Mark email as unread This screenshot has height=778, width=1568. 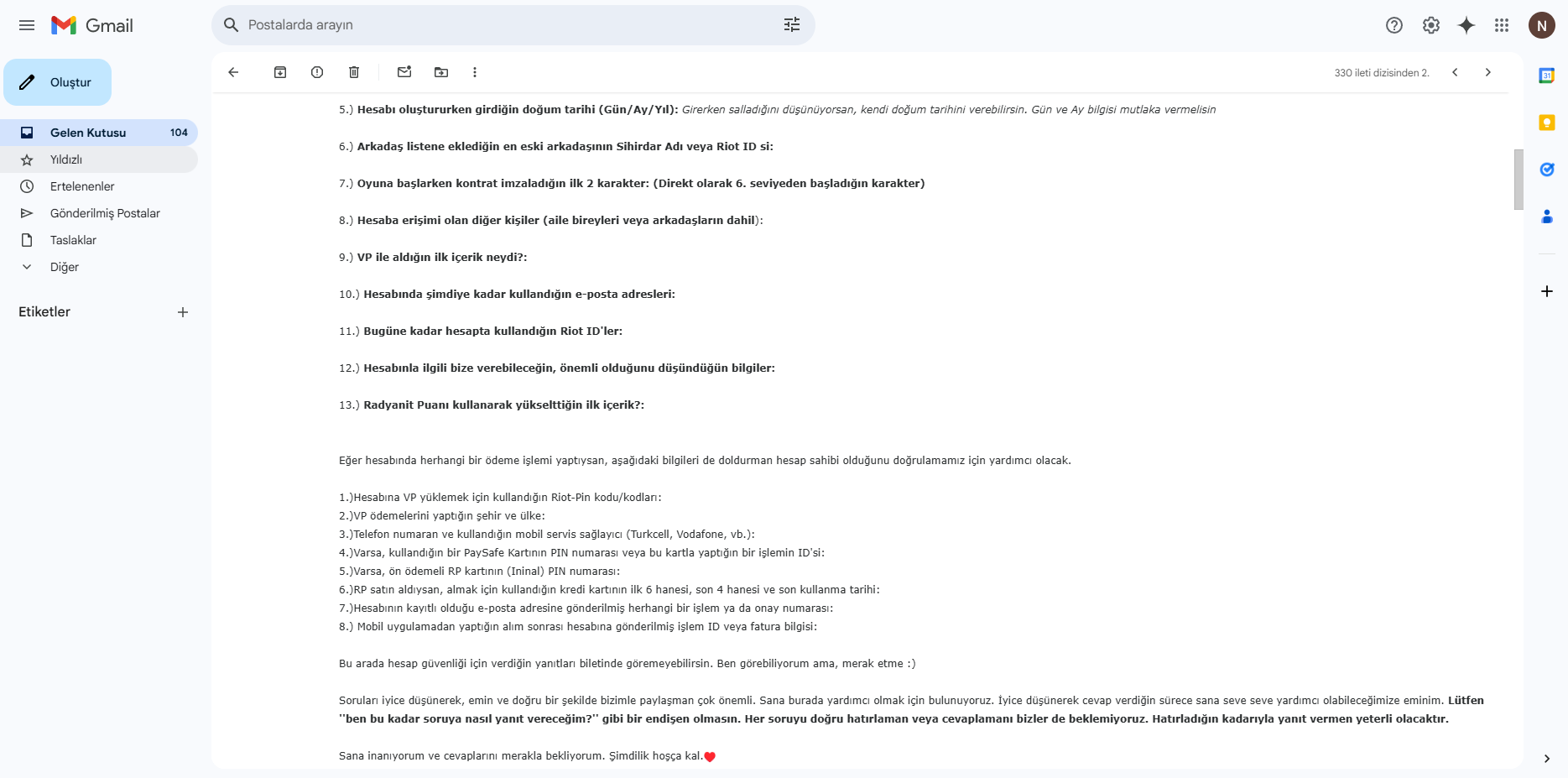coord(404,72)
